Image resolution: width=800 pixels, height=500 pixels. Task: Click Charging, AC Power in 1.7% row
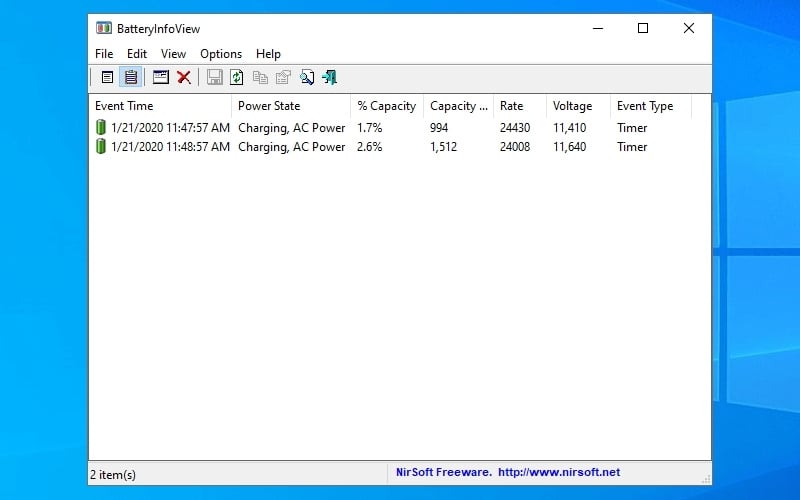tap(291, 128)
